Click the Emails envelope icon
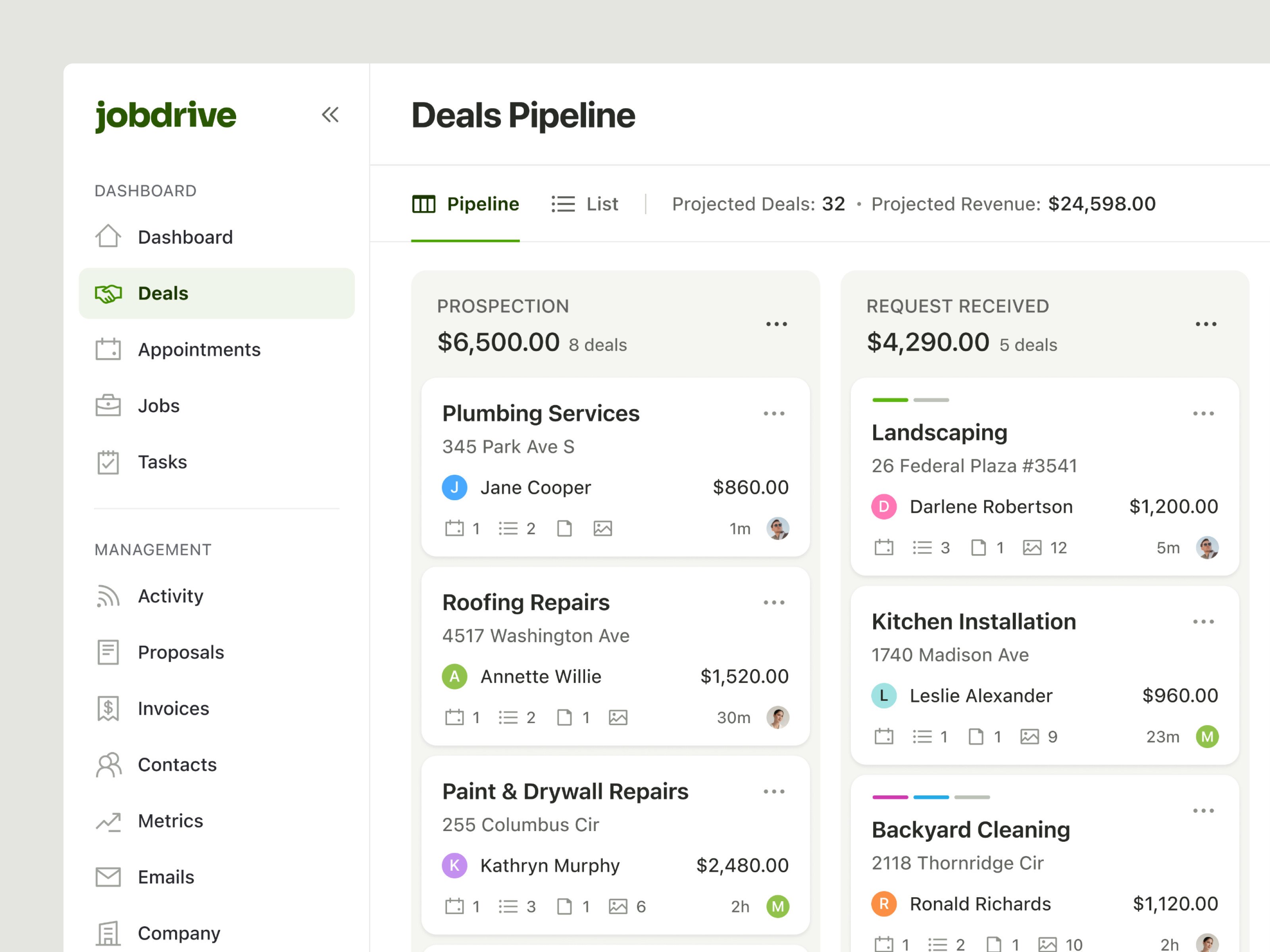 tap(108, 877)
